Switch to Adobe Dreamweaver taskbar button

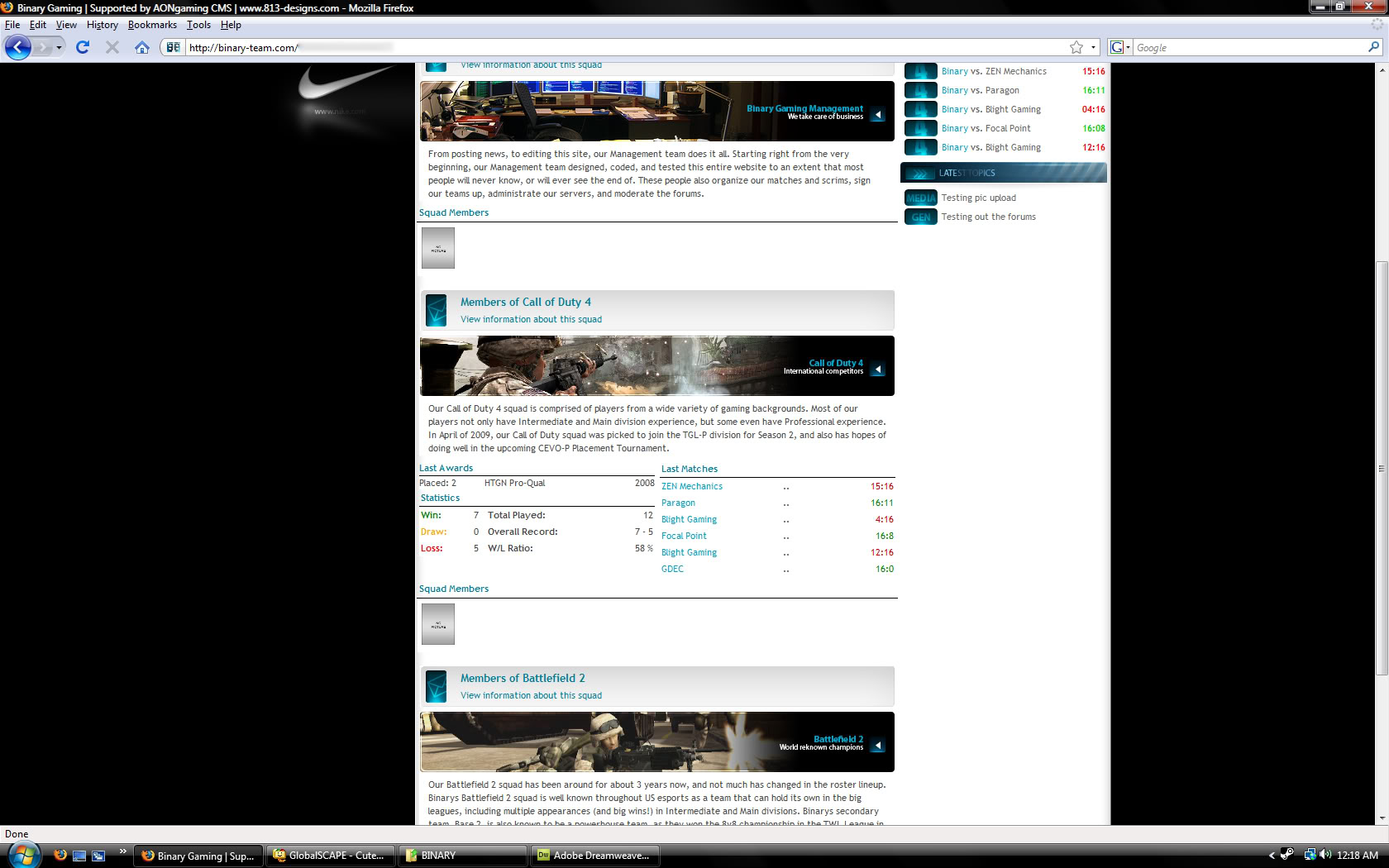[x=595, y=856]
